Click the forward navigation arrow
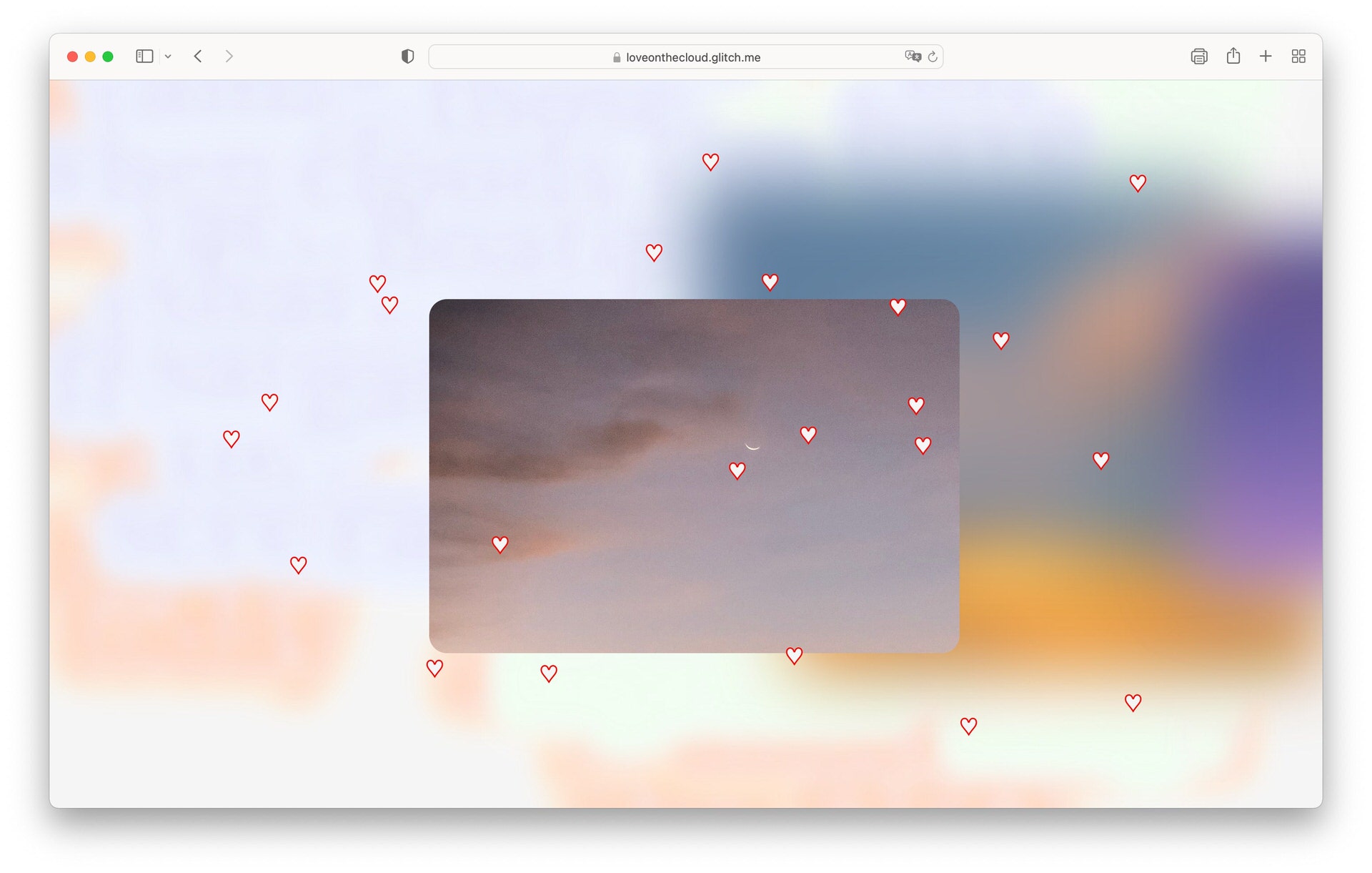1372x873 pixels. pyautogui.click(x=229, y=56)
